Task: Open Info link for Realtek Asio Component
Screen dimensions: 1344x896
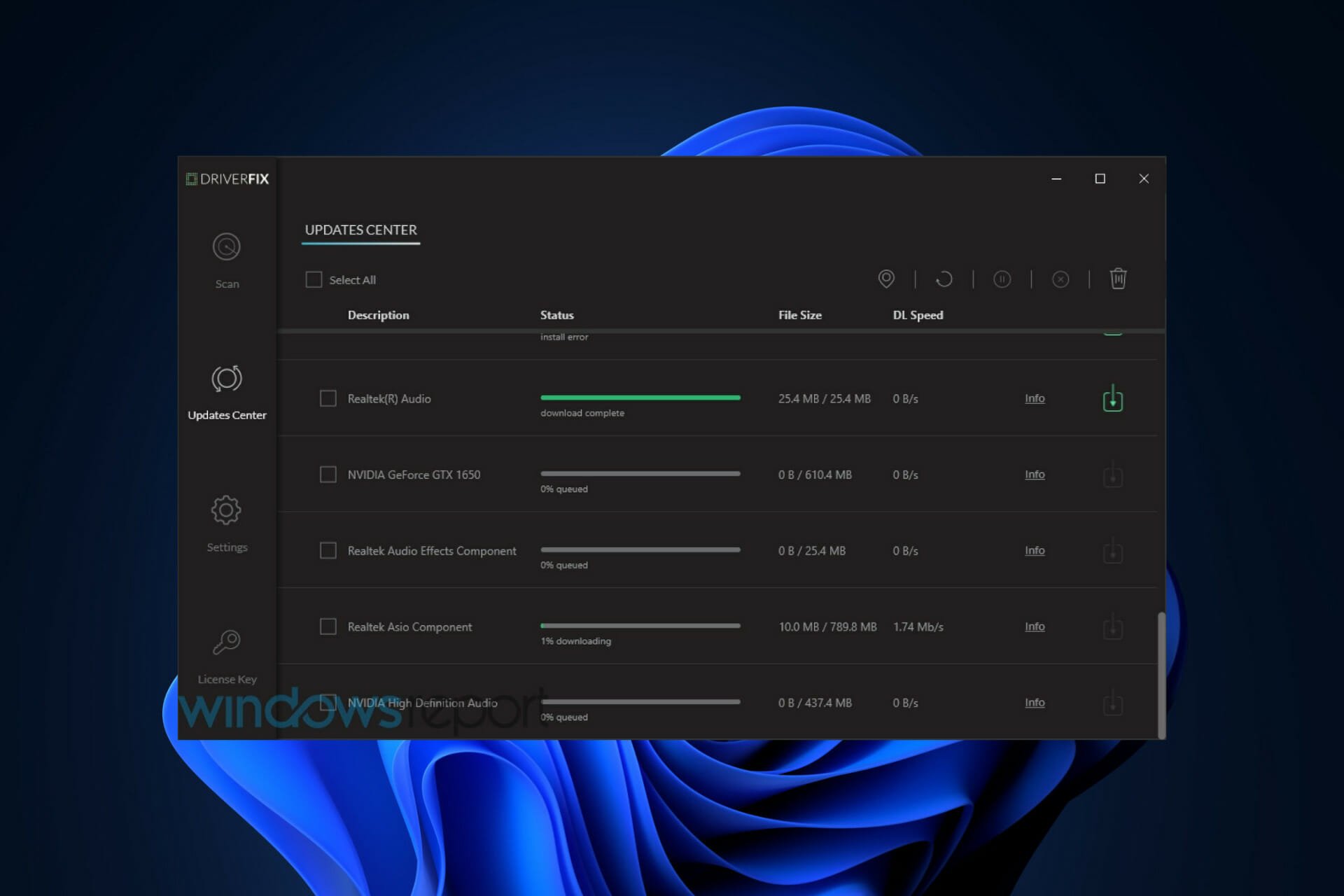Action: pos(1035,626)
